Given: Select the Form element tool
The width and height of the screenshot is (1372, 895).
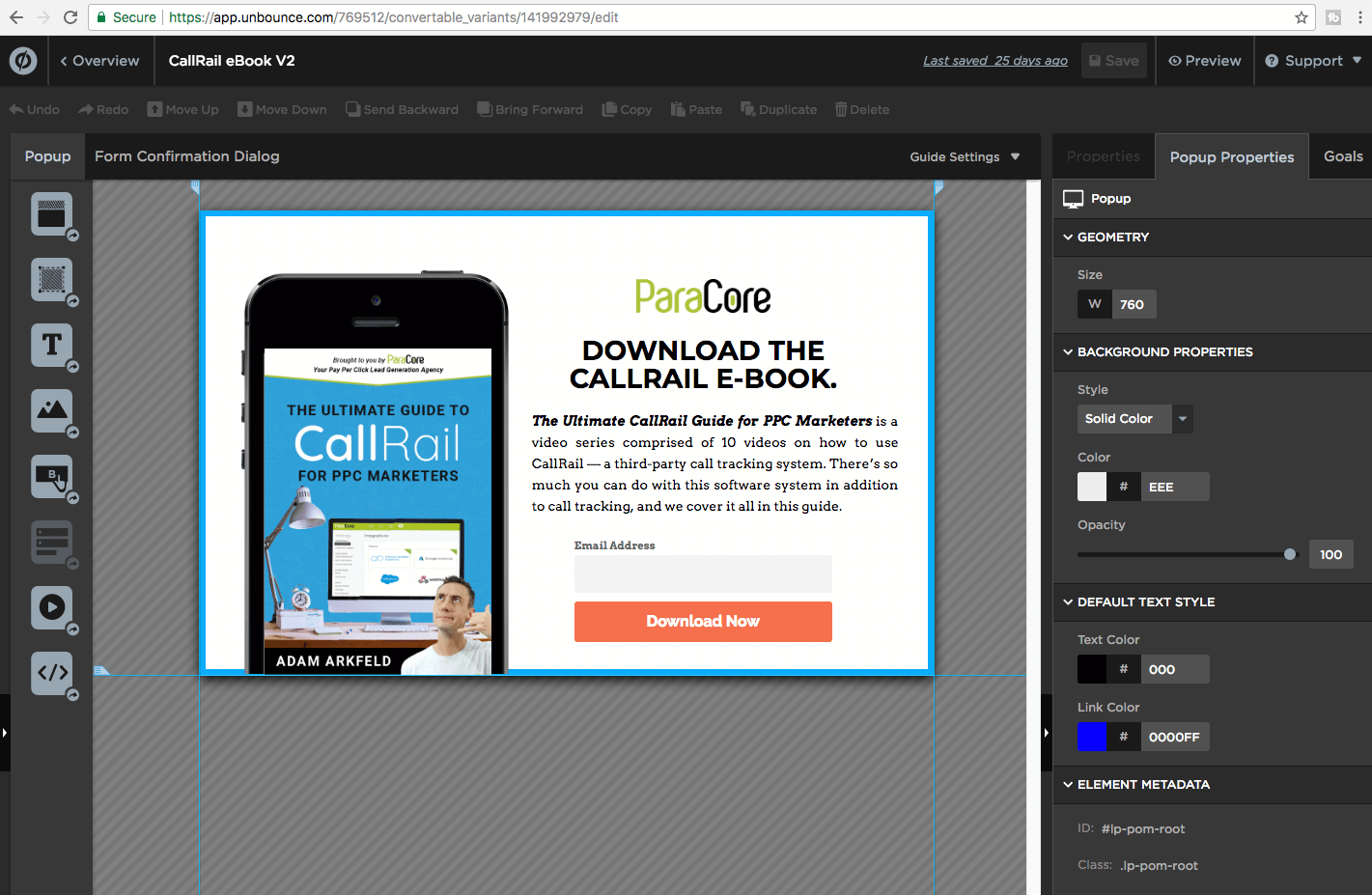Looking at the screenshot, I should point(52,543).
